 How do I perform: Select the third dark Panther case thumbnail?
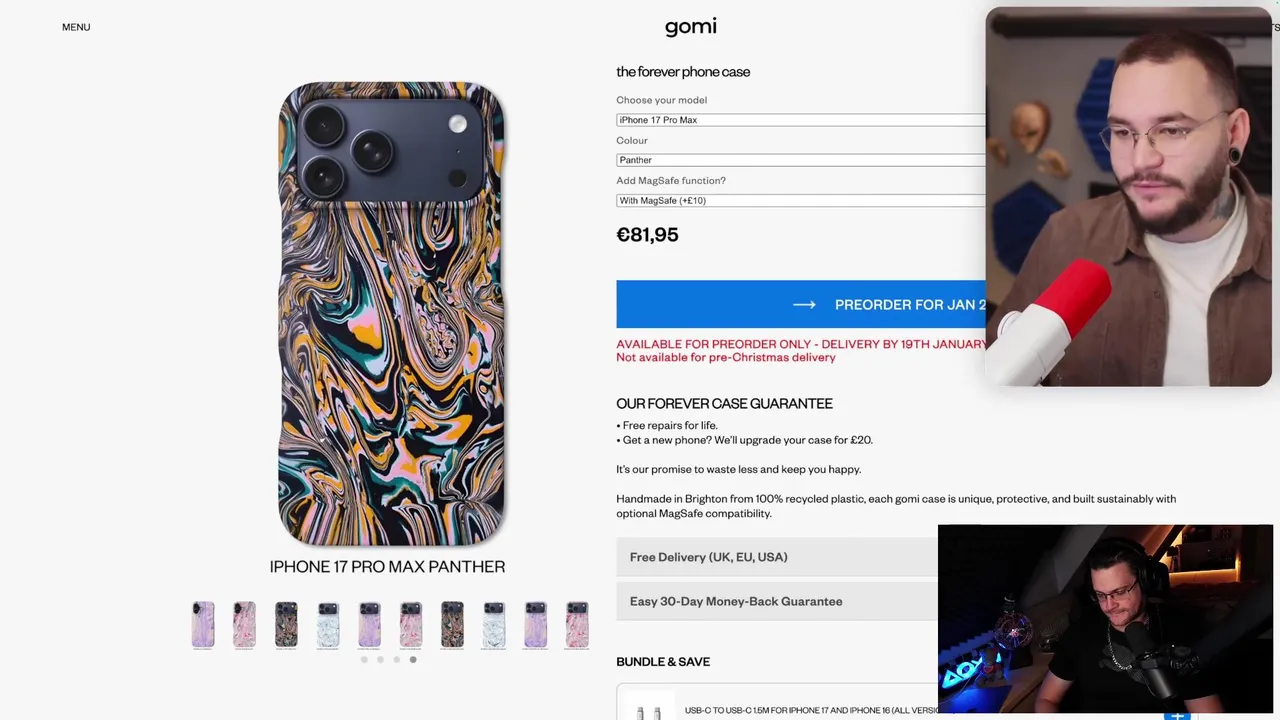click(x=286, y=625)
